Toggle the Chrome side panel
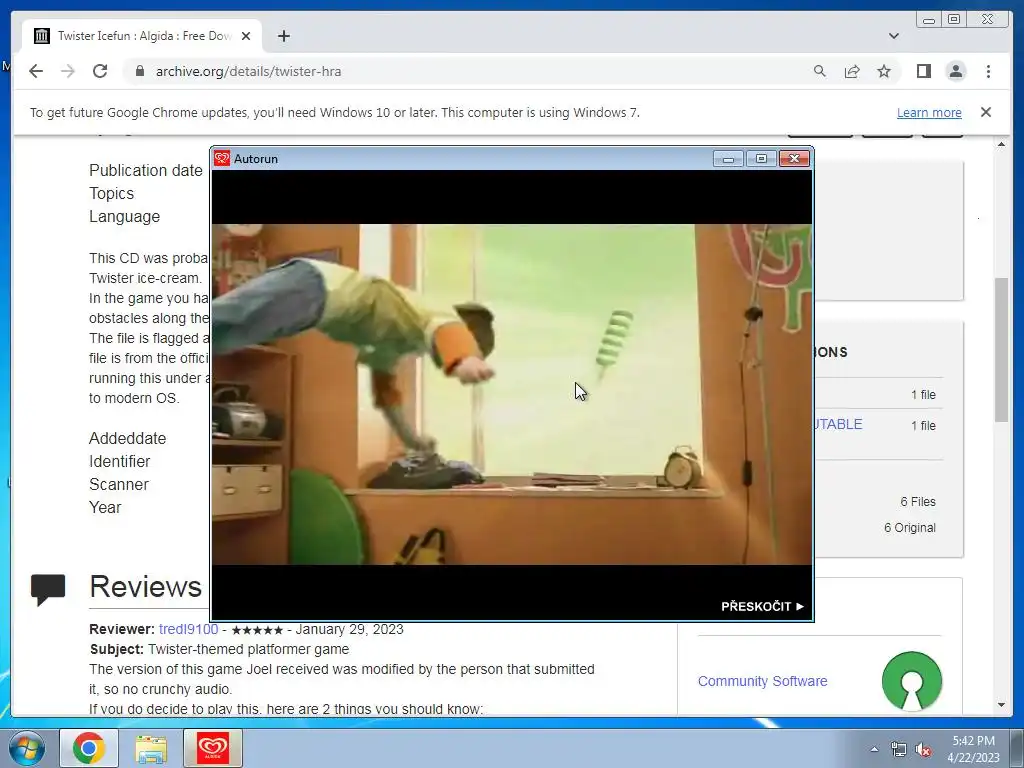The width and height of the screenshot is (1024, 768). point(923,71)
